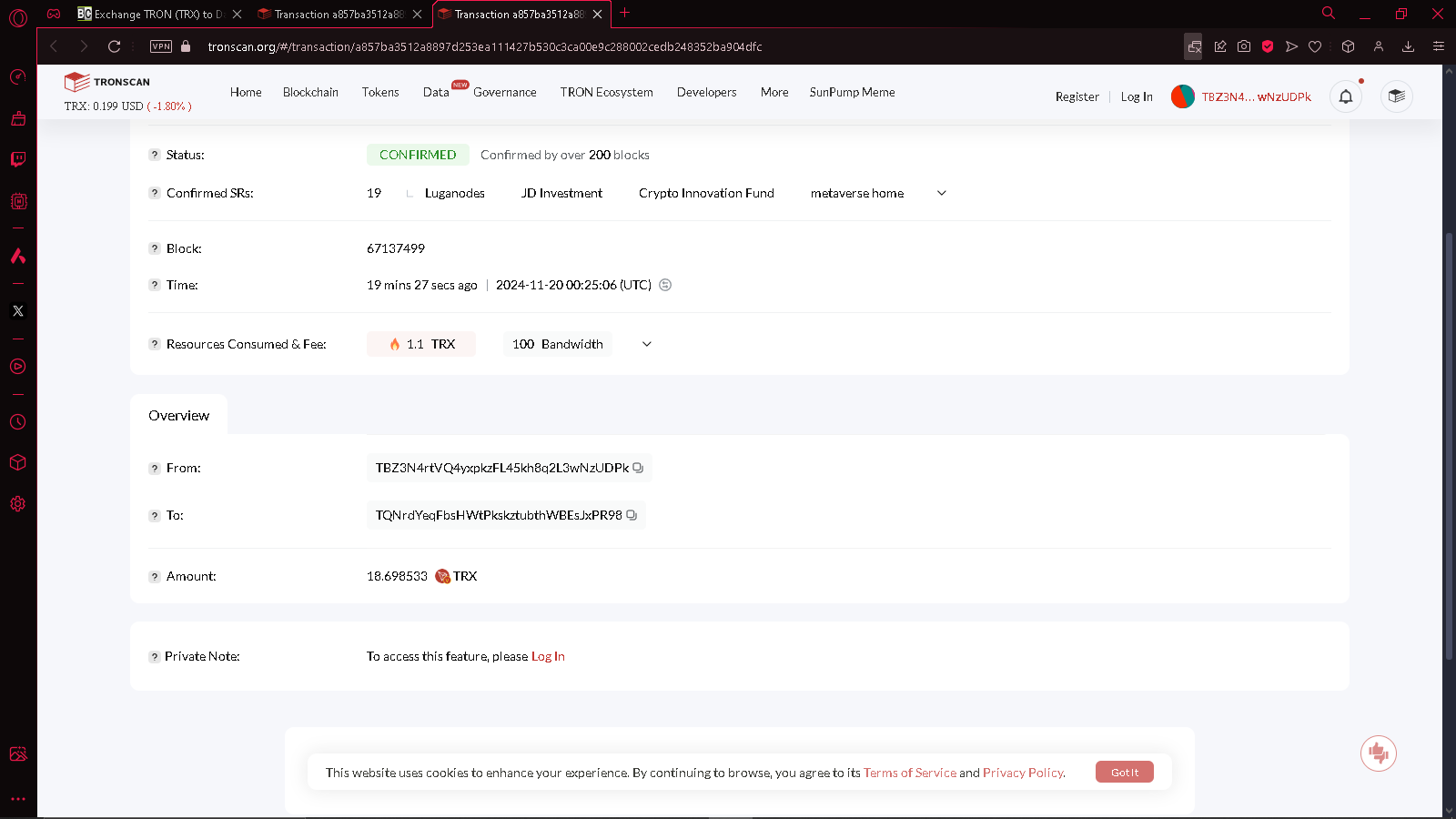1456x819 pixels.
Task: Toggle the time format icon next to UTC
Action: point(665,285)
